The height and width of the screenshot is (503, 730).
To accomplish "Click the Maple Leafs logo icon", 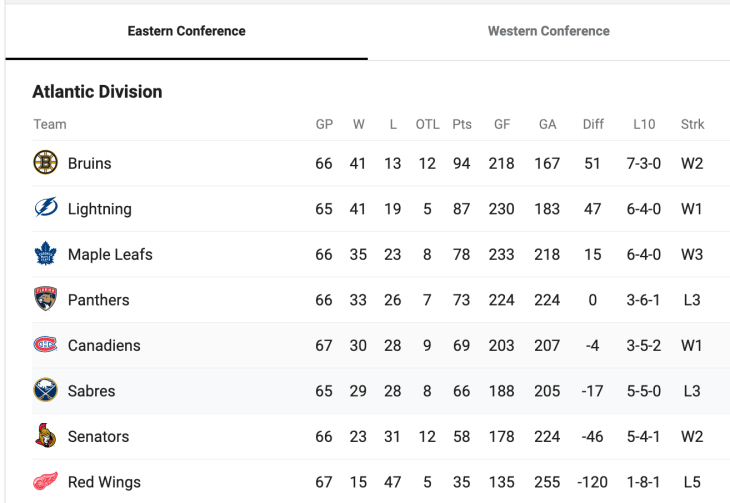I will [x=45, y=254].
